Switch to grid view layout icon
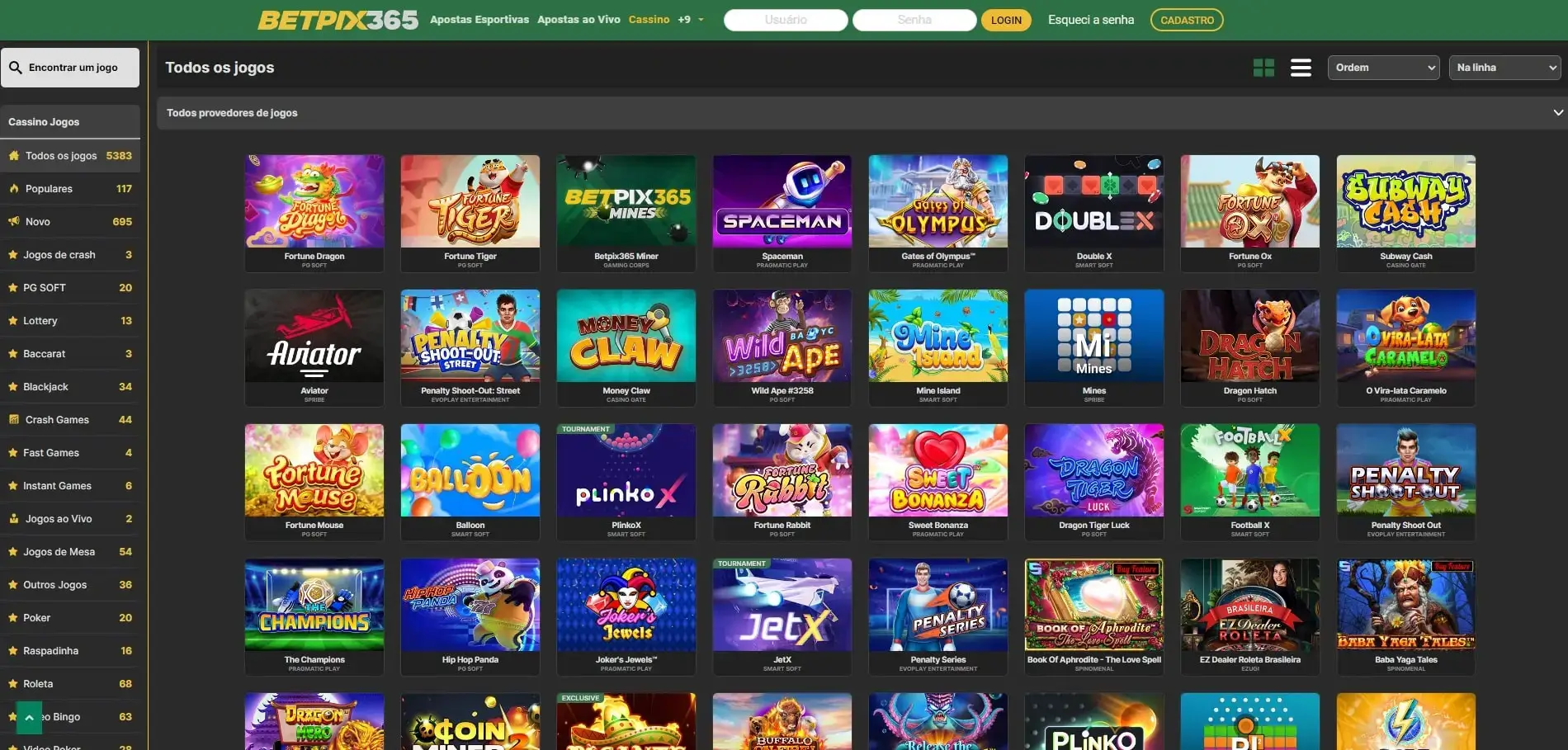Screen dimensions: 1568x750 (x=1263, y=68)
